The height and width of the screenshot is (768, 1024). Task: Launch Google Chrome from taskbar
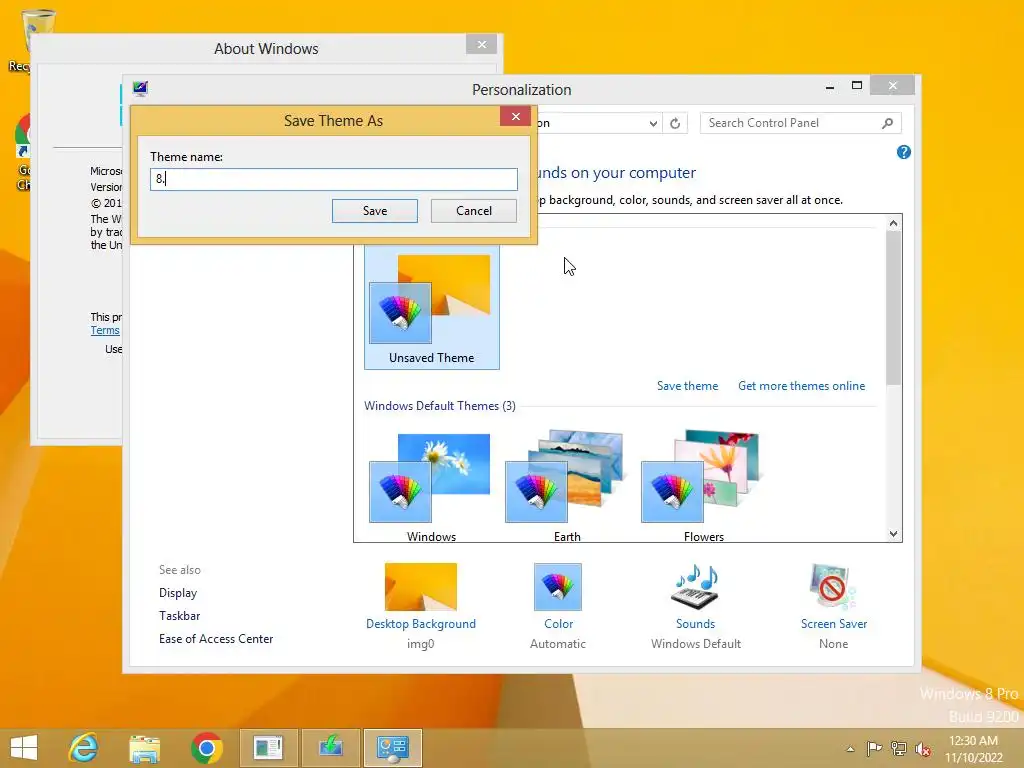(206, 747)
